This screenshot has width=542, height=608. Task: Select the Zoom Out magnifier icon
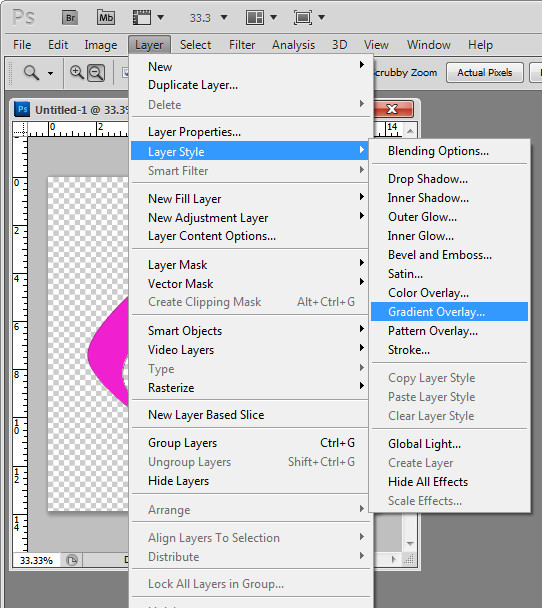[96, 73]
